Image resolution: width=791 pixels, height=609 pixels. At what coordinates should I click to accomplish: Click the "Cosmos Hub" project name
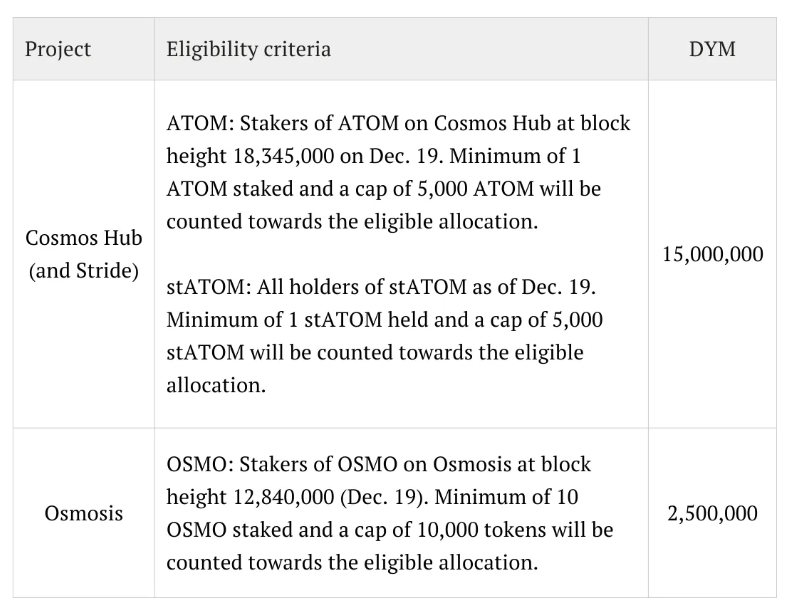point(84,239)
